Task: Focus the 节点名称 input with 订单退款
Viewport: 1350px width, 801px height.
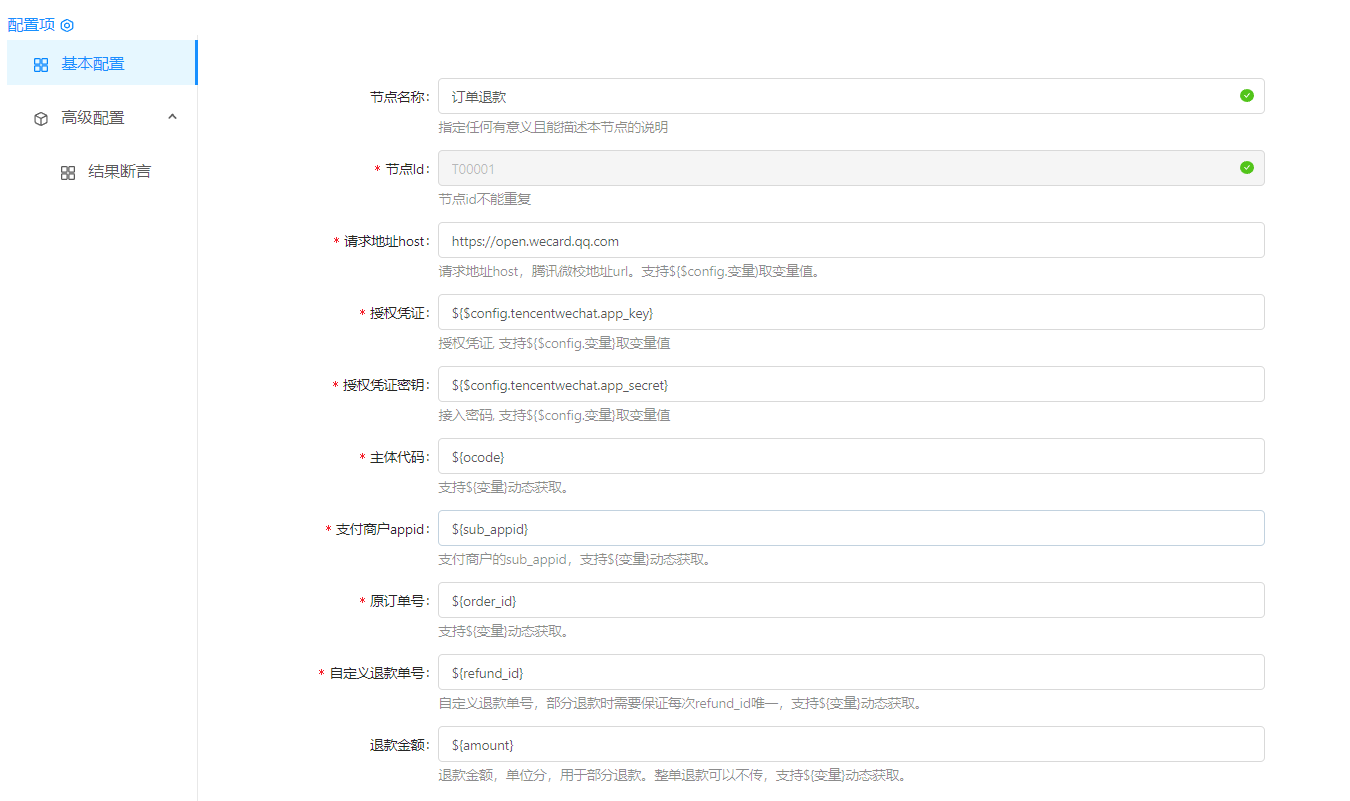Action: 830,96
